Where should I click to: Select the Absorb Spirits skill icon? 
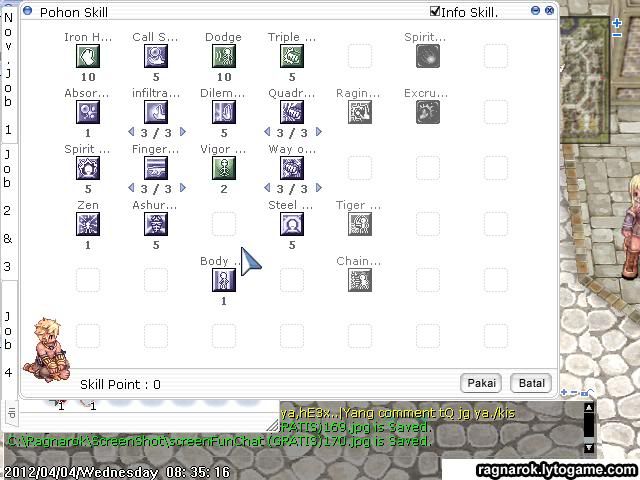88,112
